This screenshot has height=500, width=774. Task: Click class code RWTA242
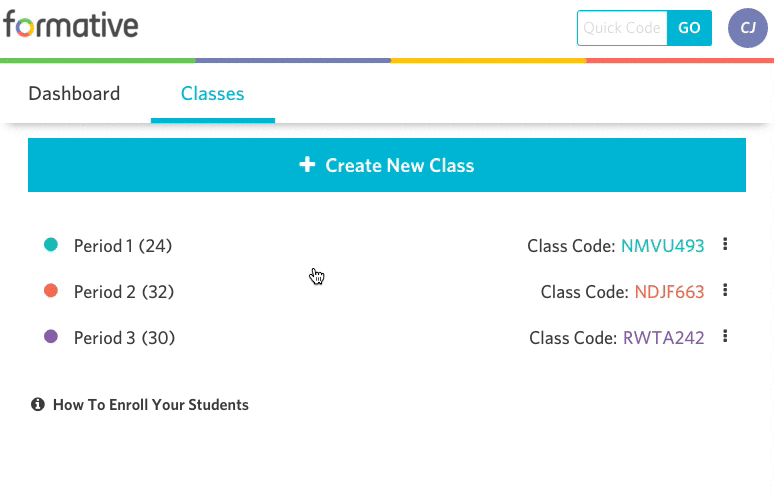tap(663, 338)
